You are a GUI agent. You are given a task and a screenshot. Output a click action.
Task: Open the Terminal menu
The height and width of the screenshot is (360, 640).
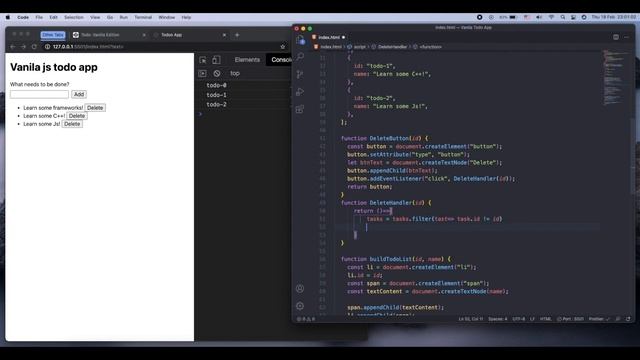coord(143,18)
